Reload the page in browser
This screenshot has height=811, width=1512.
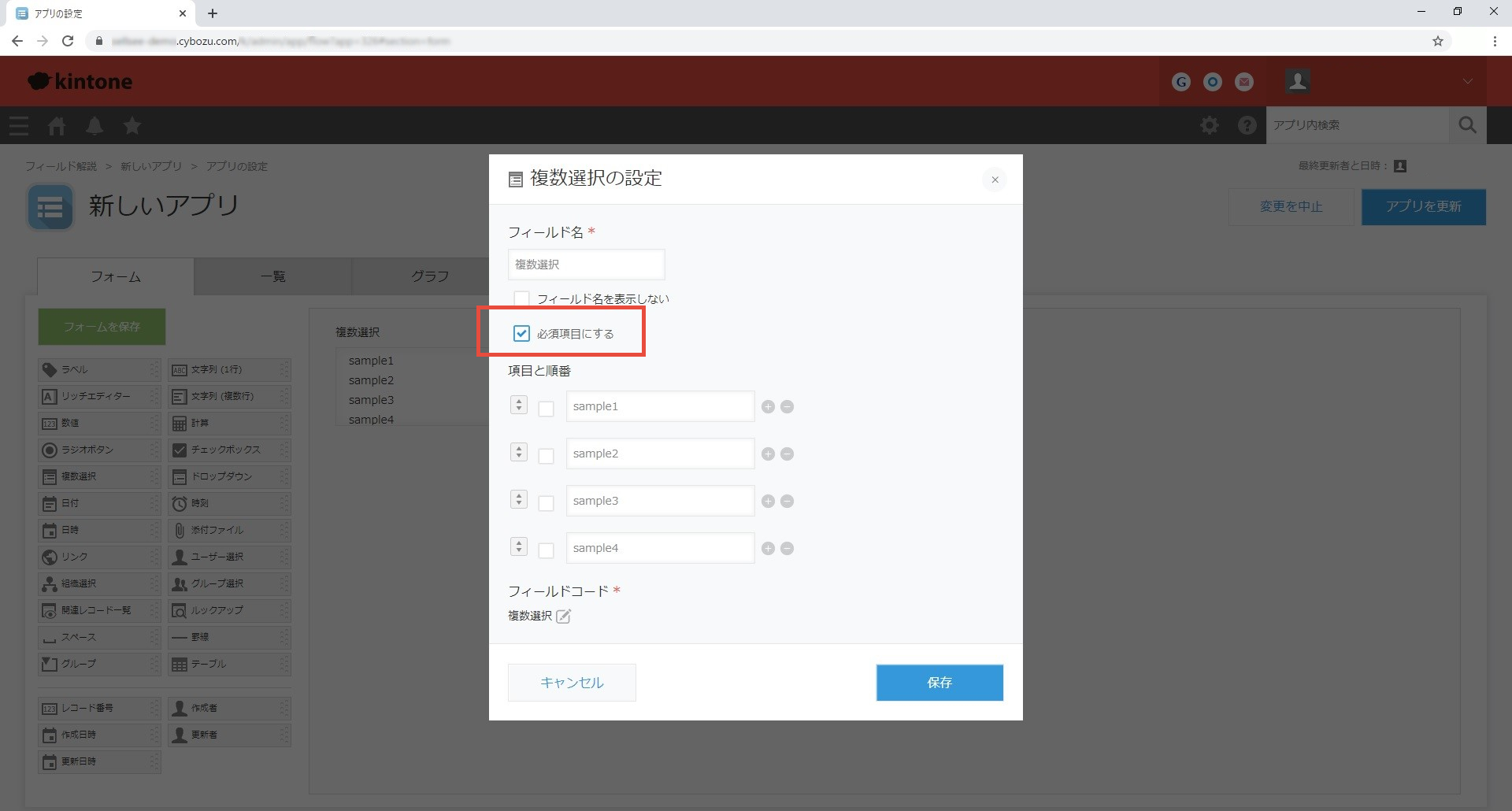(68, 41)
